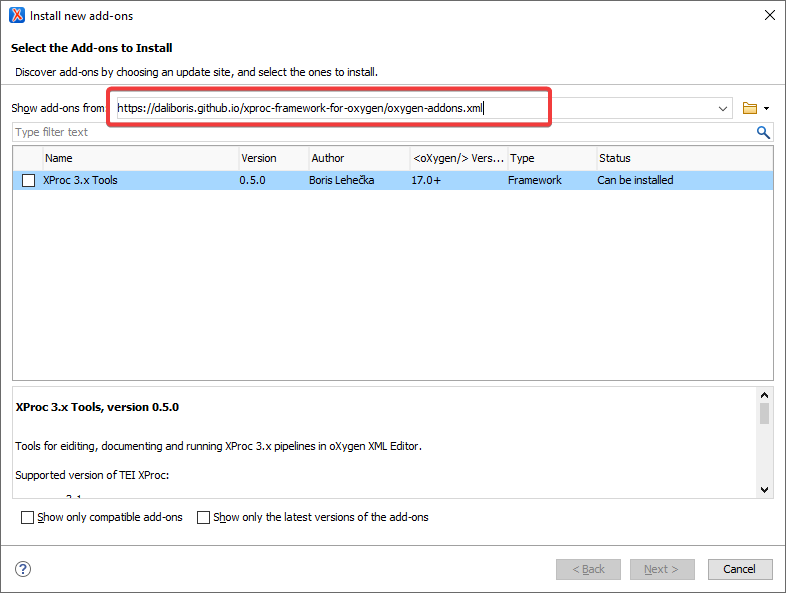Image resolution: width=786 pixels, height=593 pixels.
Task: Click the description scroll down arrow
Action: [764, 490]
